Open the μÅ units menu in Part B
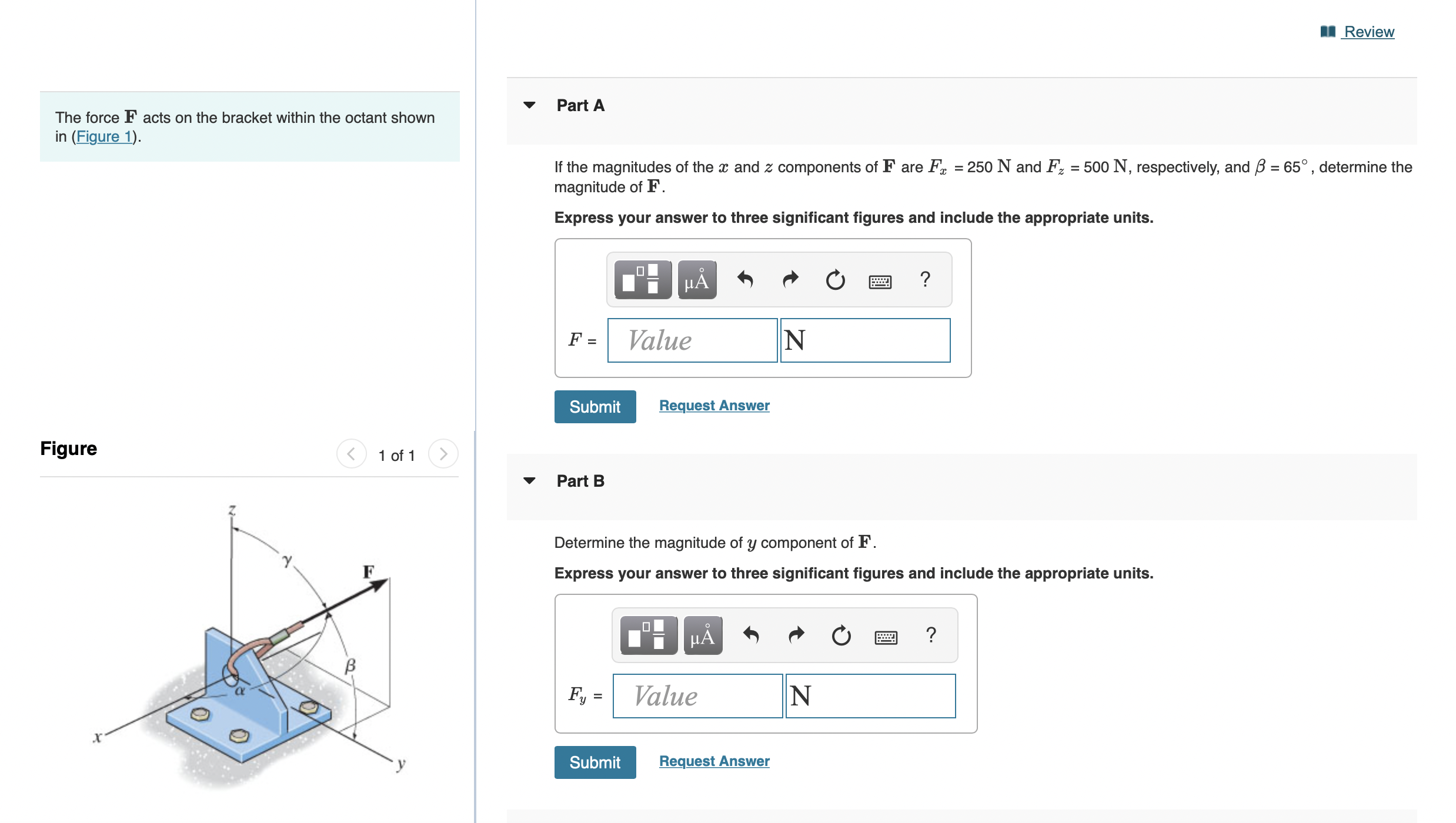The width and height of the screenshot is (1456, 823). click(702, 635)
